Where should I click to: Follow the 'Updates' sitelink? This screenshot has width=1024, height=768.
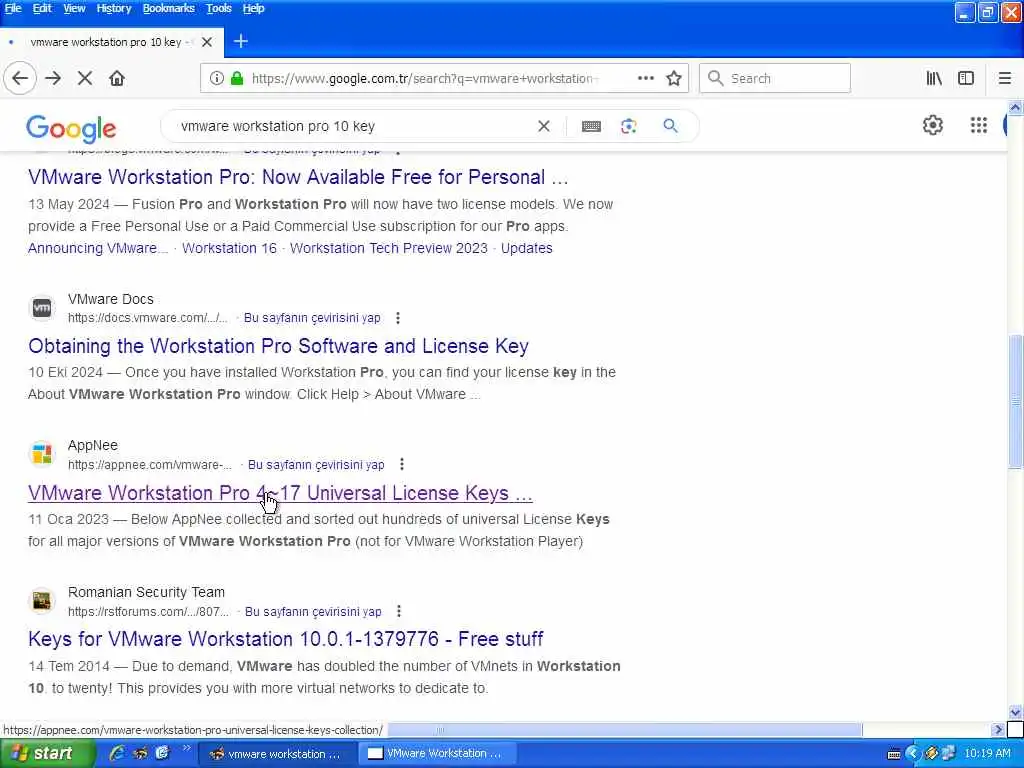(526, 248)
